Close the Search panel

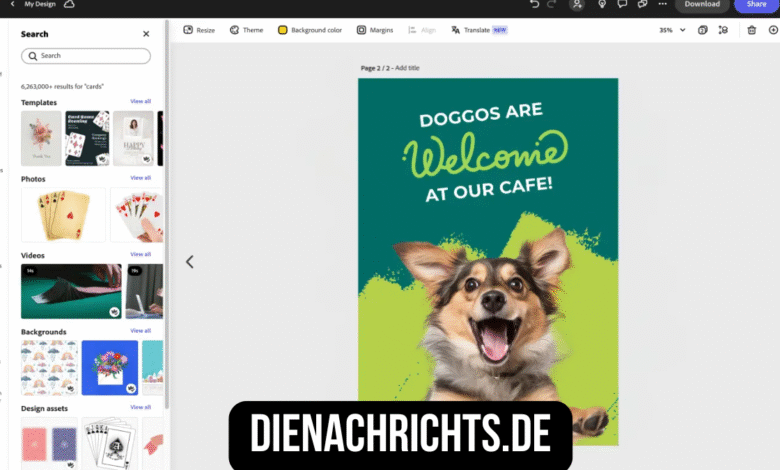pos(146,34)
